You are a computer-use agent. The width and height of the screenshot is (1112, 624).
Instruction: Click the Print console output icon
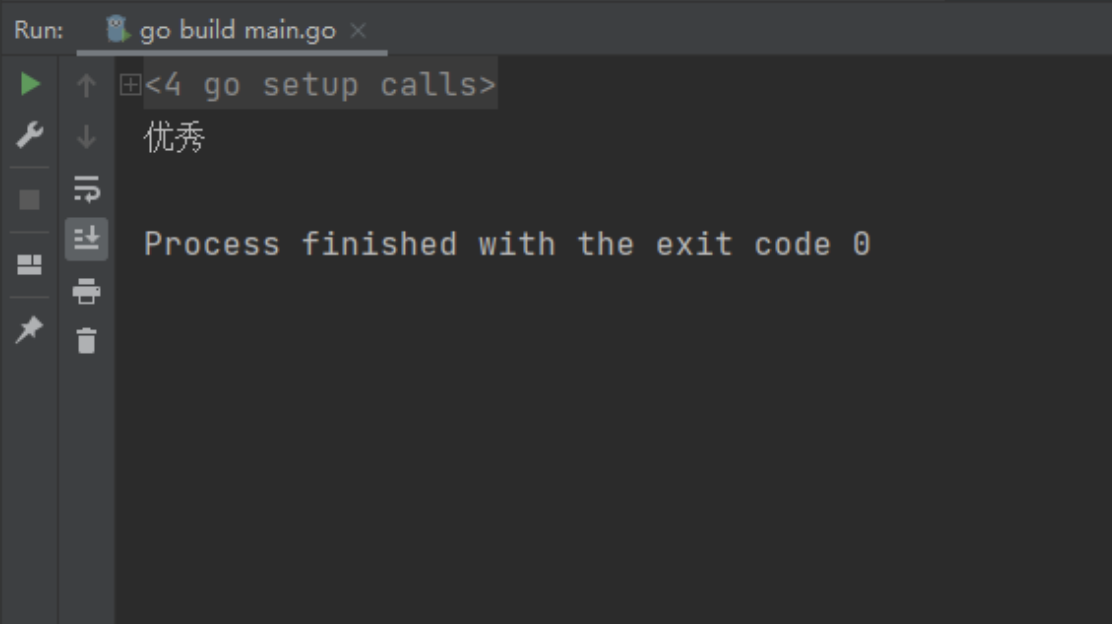pos(87,291)
